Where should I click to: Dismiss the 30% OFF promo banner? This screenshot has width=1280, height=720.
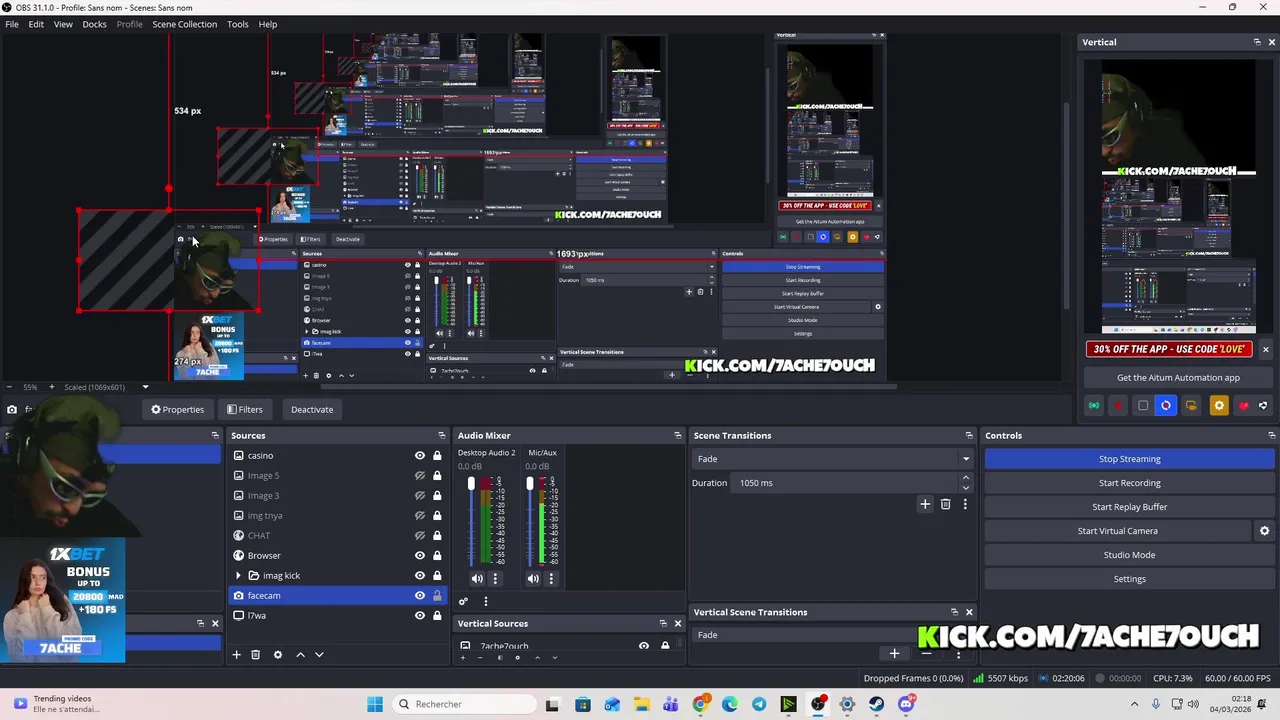pos(1265,349)
